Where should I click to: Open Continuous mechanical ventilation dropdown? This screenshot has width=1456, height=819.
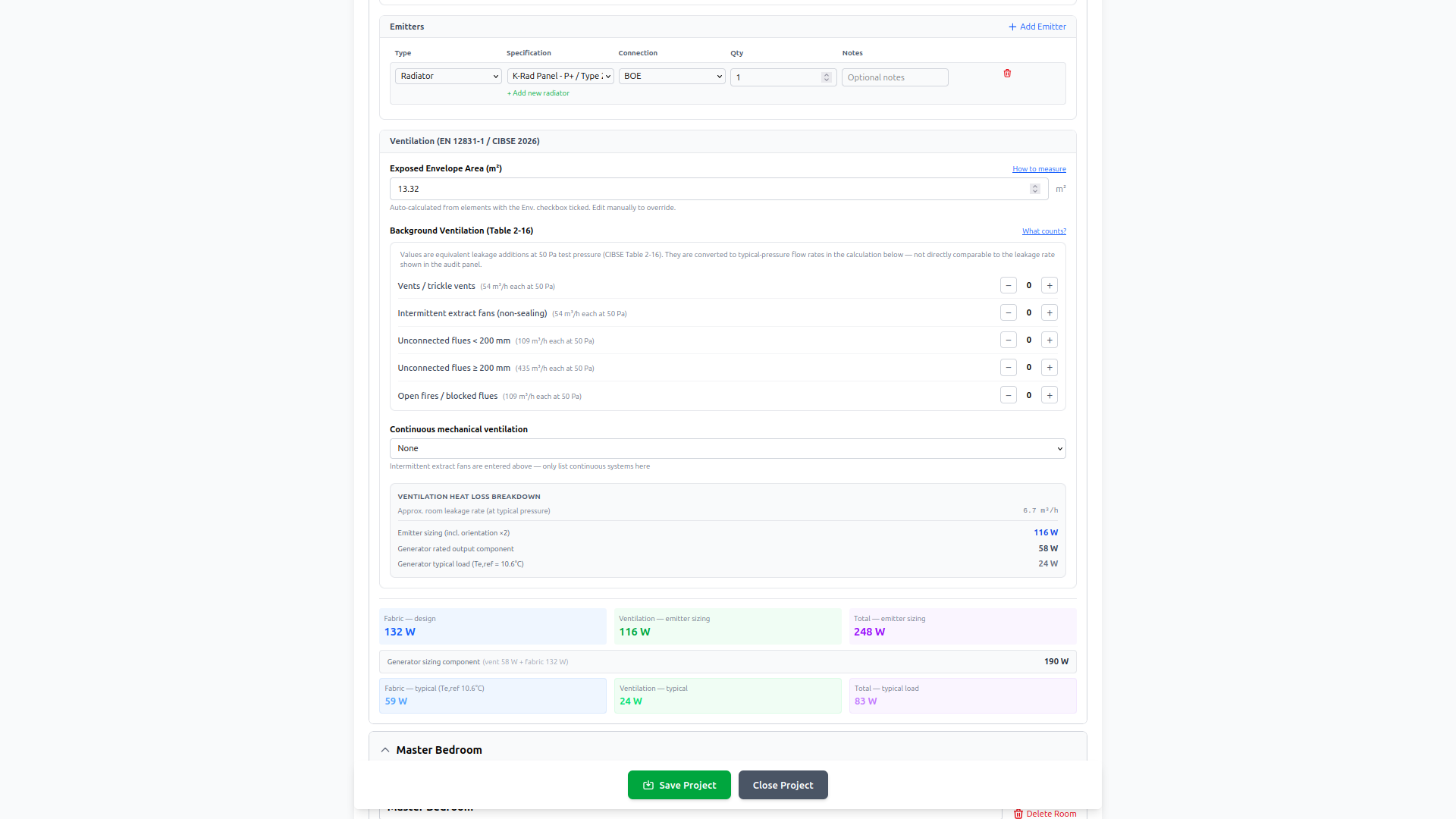tap(727, 449)
